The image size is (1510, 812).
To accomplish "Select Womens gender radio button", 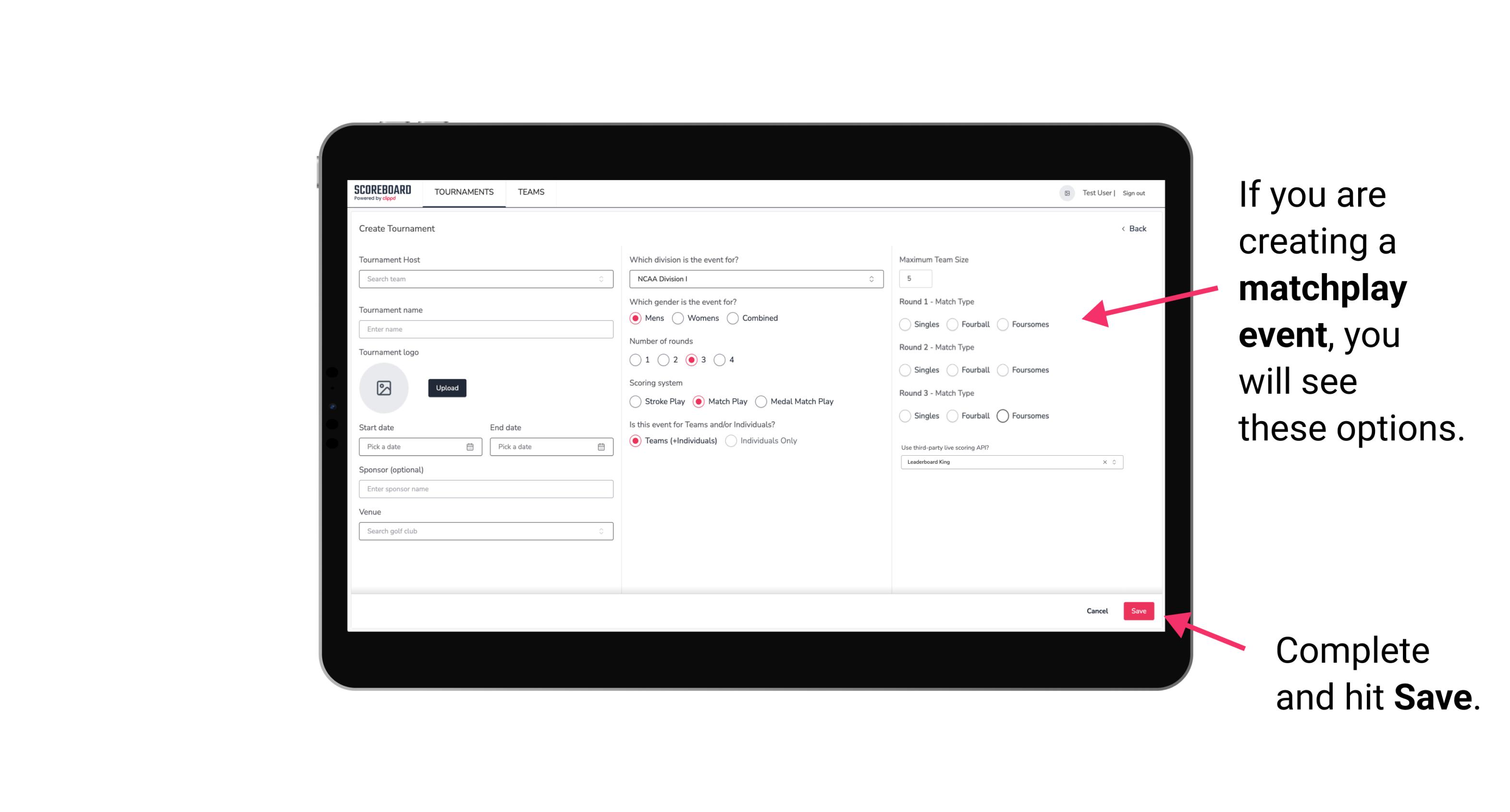I will (678, 318).
